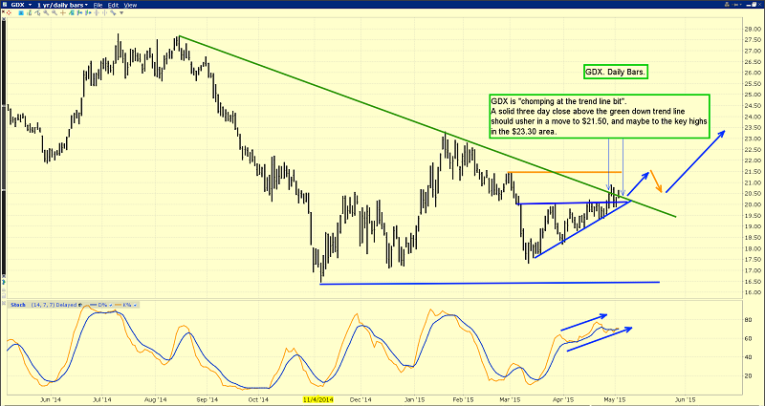Click the GDX. Daily Bars. annotation box

pyautogui.click(x=616, y=72)
